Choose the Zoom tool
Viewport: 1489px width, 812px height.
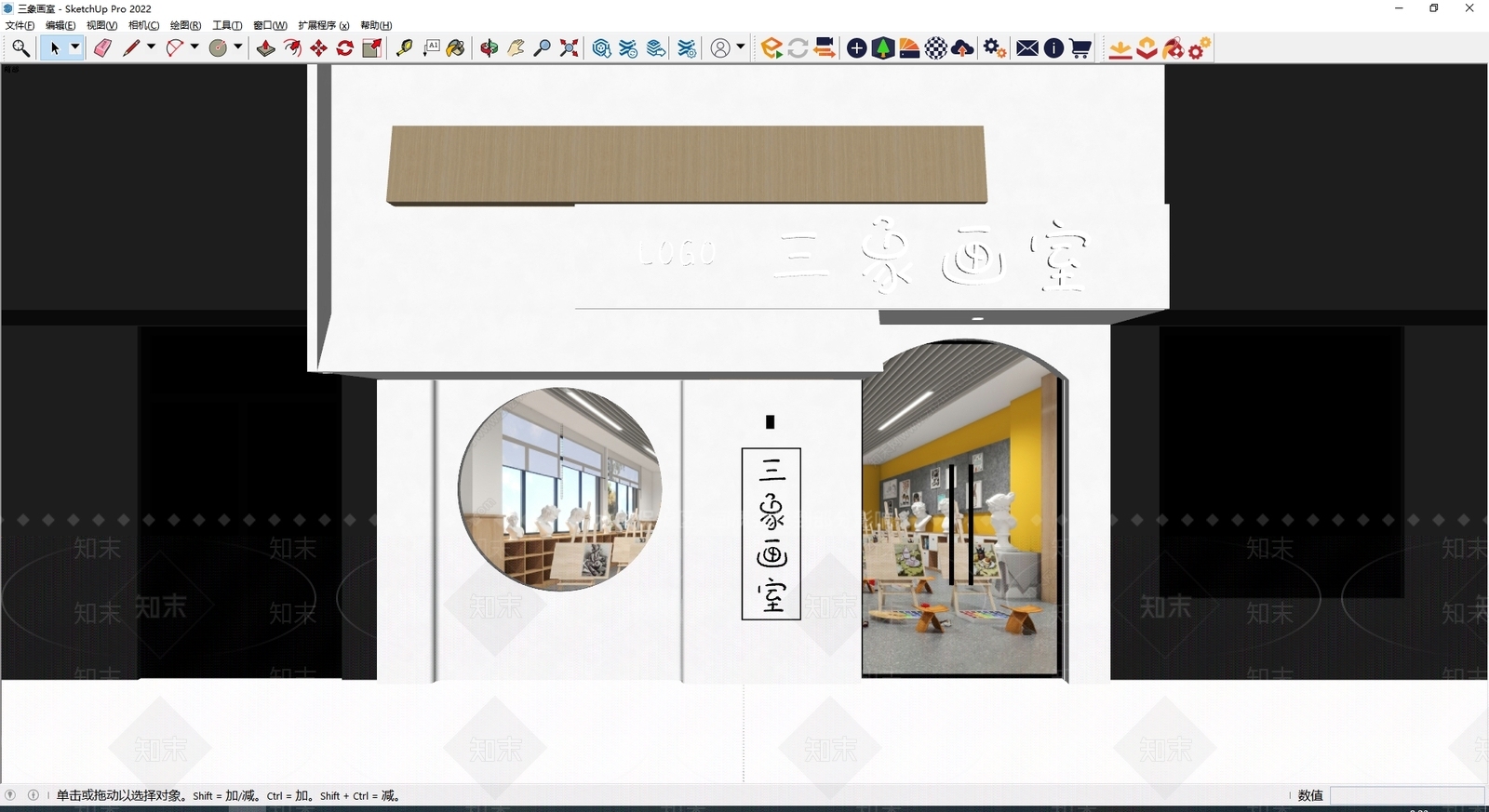542,48
